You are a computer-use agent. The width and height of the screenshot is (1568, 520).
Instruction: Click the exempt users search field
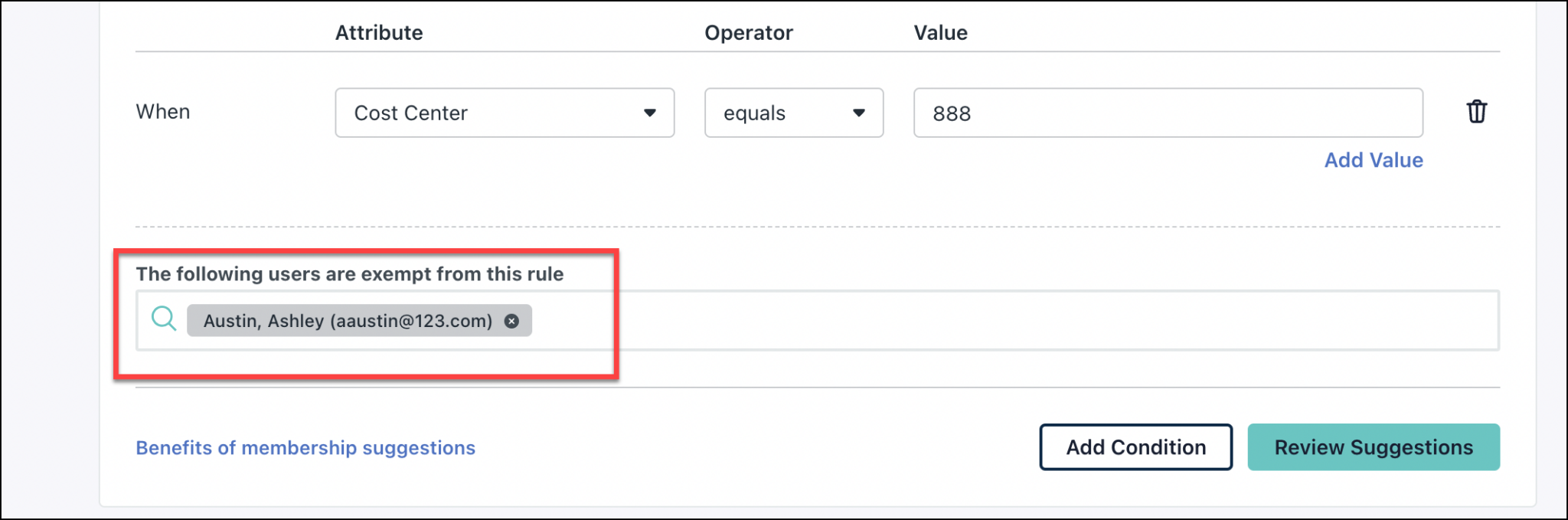pos(842,320)
